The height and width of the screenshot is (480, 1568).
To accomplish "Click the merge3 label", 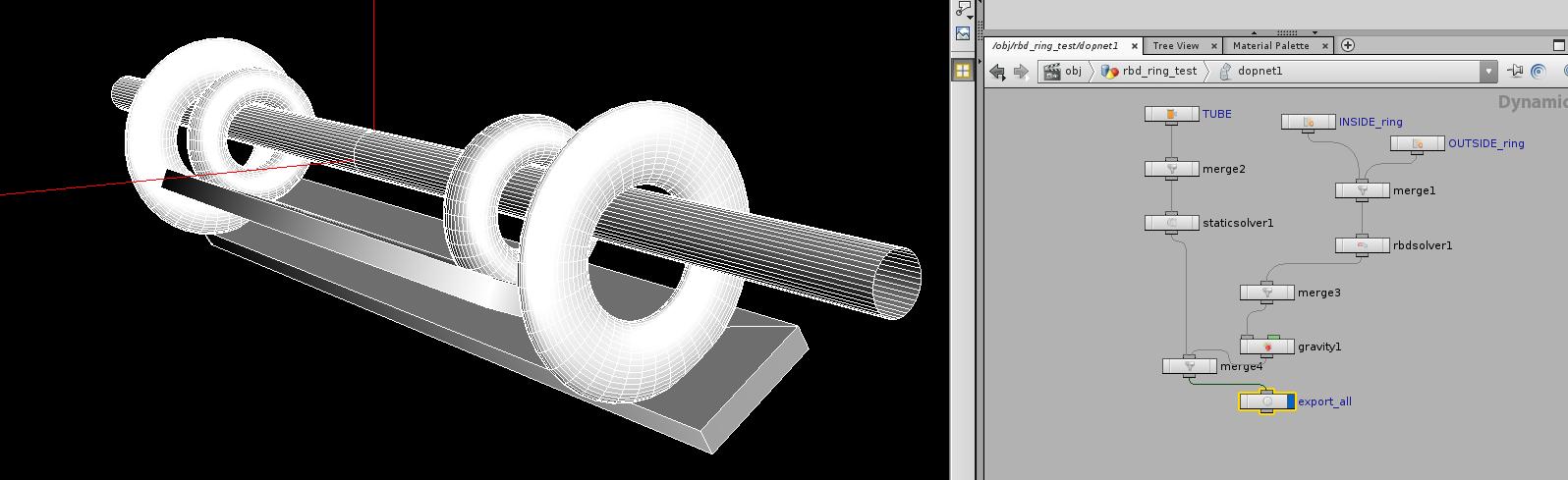I will point(1319,293).
